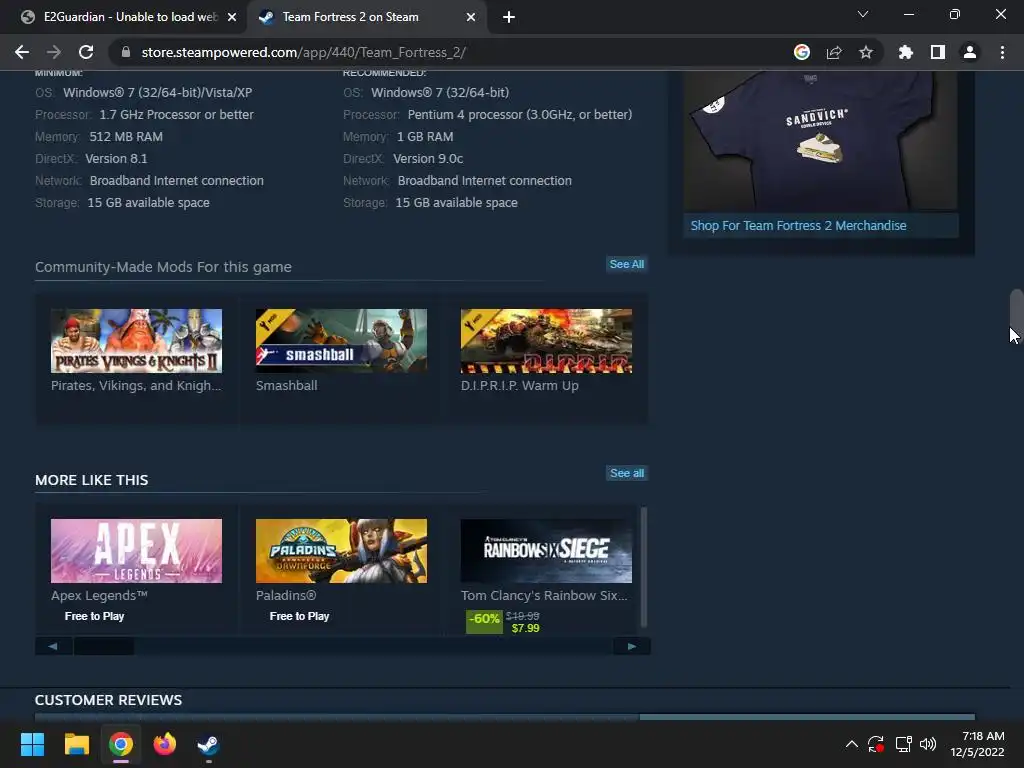Close the Team Fortress 2 tab

coord(471,17)
